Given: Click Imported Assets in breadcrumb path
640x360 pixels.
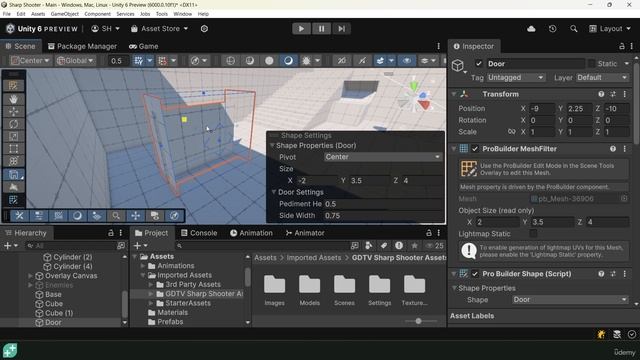Looking at the screenshot, I should [x=313, y=258].
